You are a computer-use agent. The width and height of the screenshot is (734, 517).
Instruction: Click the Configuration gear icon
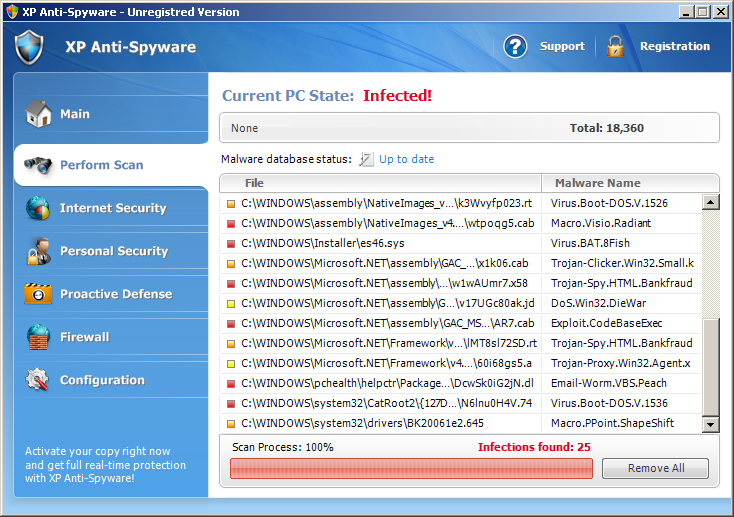click(x=39, y=380)
